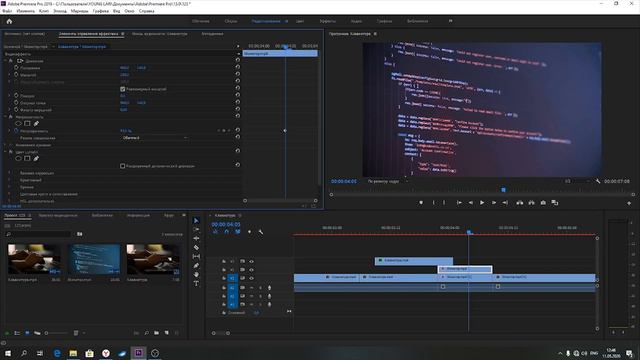Reset Position parameter
The height and width of the screenshot is (360, 640).
[238, 68]
